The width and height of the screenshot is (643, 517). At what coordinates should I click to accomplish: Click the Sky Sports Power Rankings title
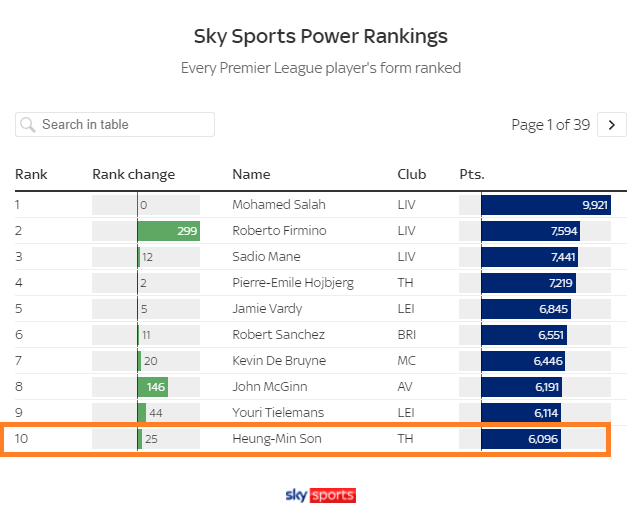pos(321,36)
